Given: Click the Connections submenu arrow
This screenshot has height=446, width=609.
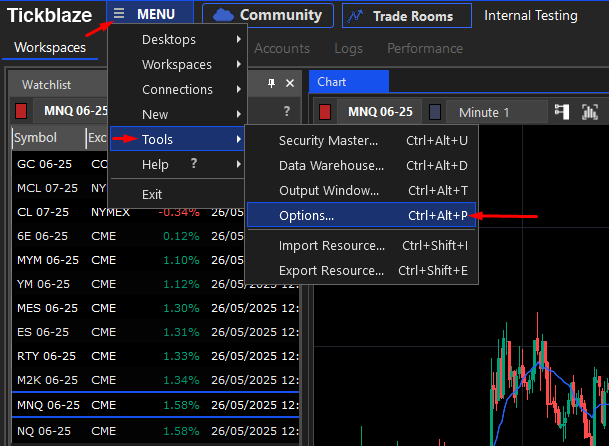Looking at the screenshot, I should [x=238, y=89].
